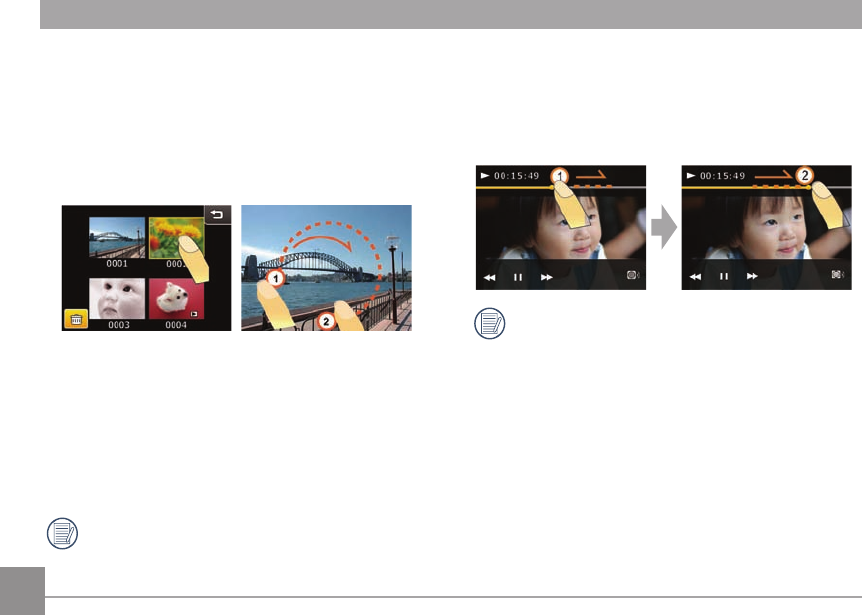Click the video marker icon on thumbnail 0004

(195, 314)
